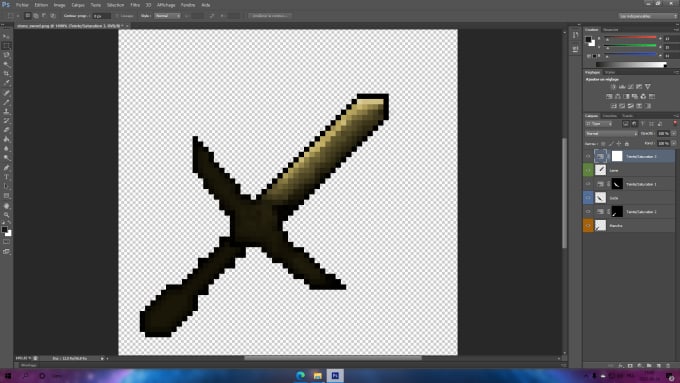Add a Vibrance adjustment layer
The height and width of the screenshot is (383, 680).
(x=648, y=87)
